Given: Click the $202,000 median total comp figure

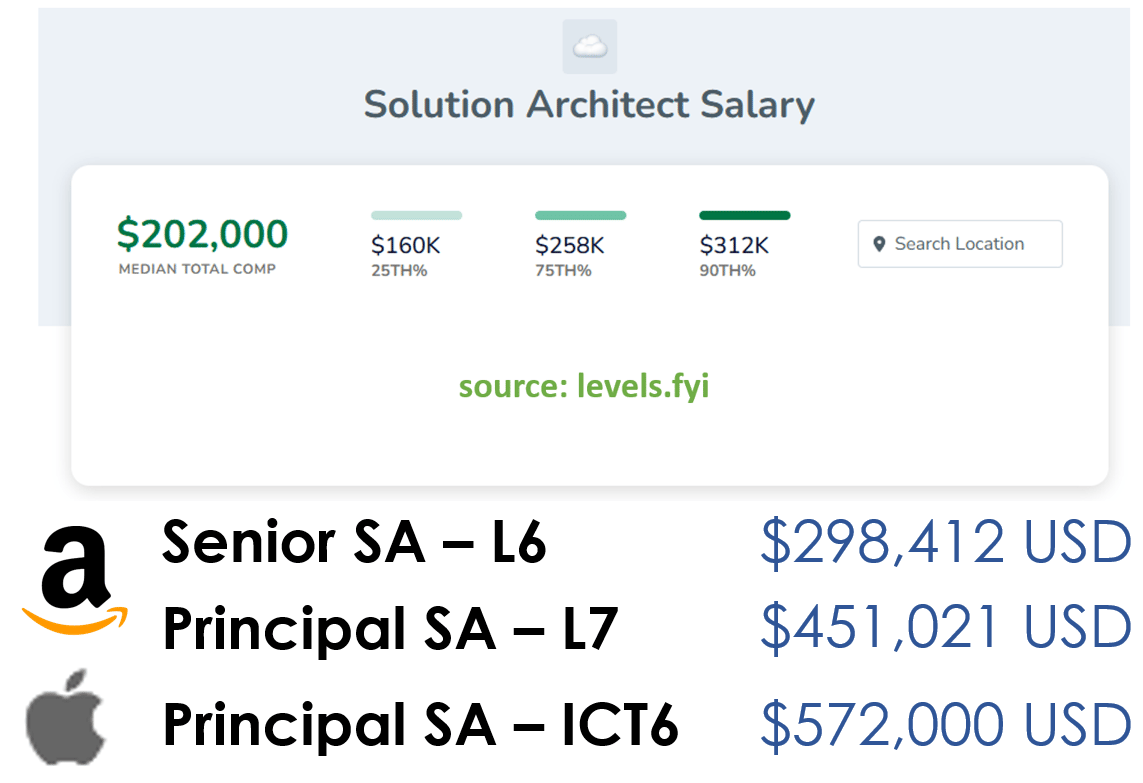Looking at the screenshot, I should click(203, 234).
